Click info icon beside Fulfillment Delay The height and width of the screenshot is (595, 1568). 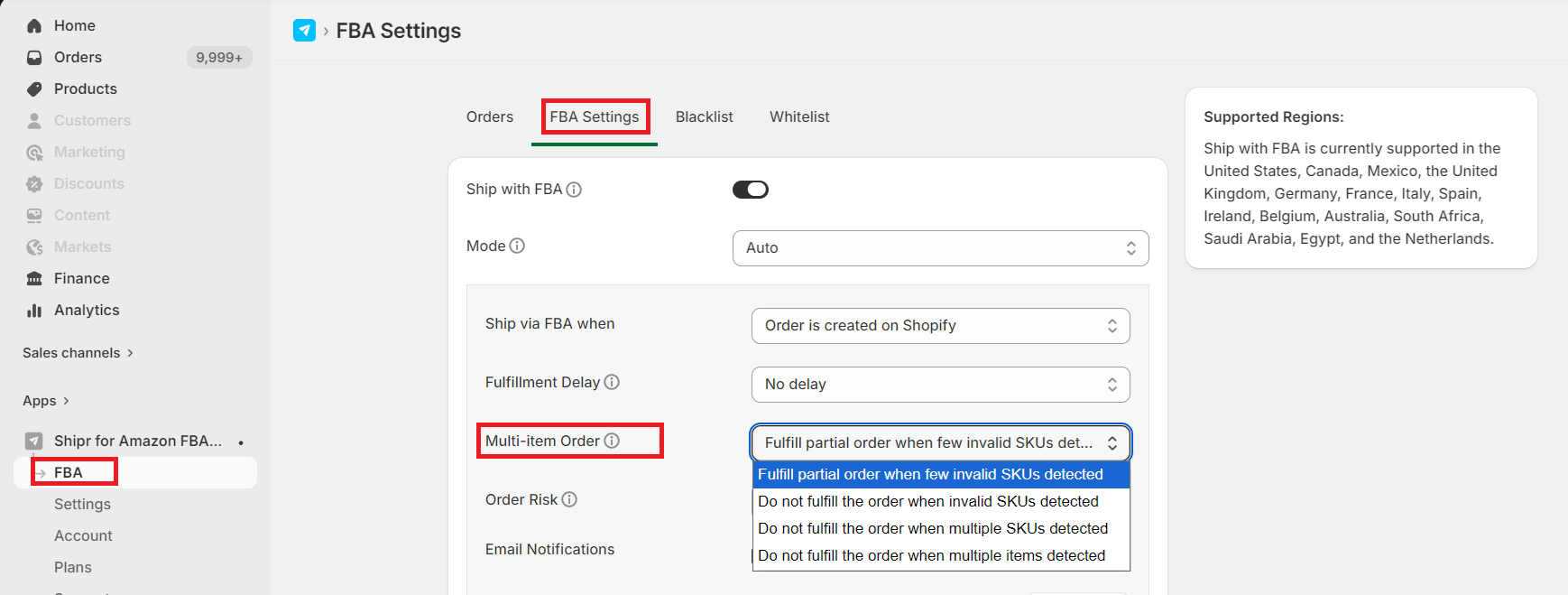point(612,383)
